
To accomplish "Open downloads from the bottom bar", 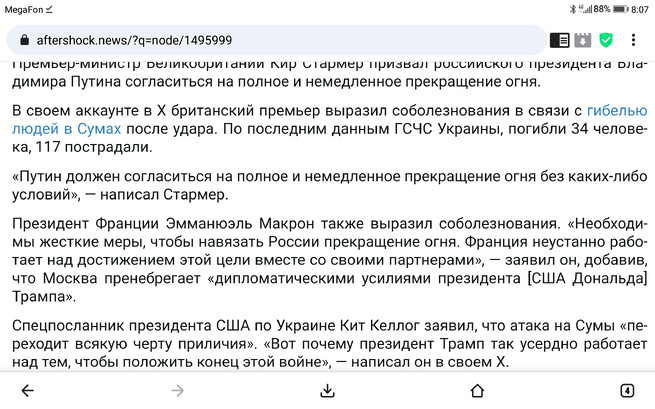I will click(x=327, y=391).
